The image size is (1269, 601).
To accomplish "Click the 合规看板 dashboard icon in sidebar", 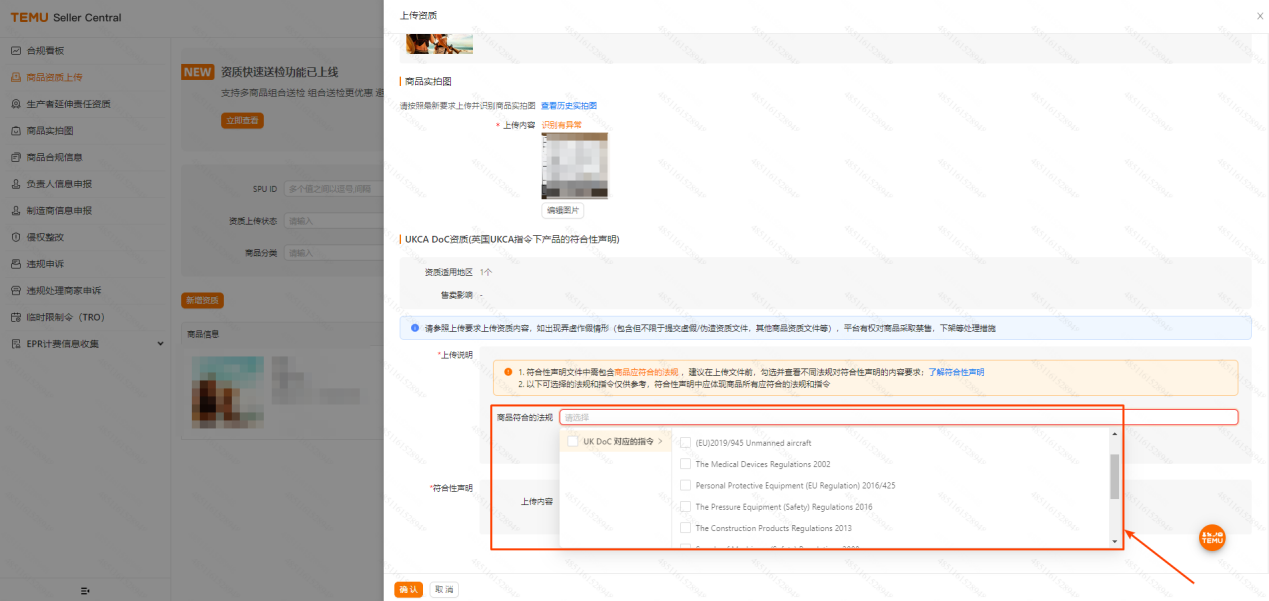I will click(16, 50).
